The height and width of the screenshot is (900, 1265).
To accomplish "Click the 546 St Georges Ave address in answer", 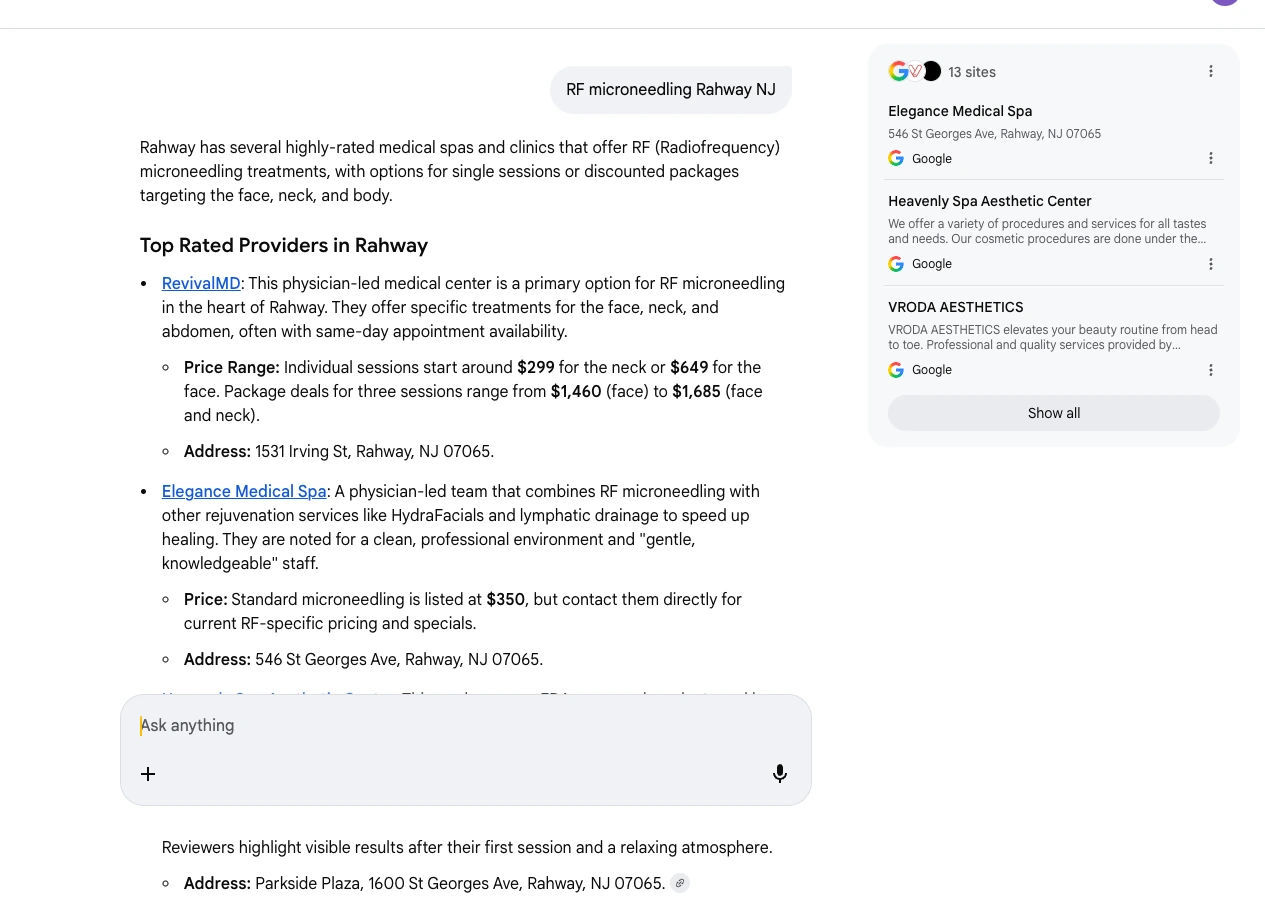I will click(398, 659).
